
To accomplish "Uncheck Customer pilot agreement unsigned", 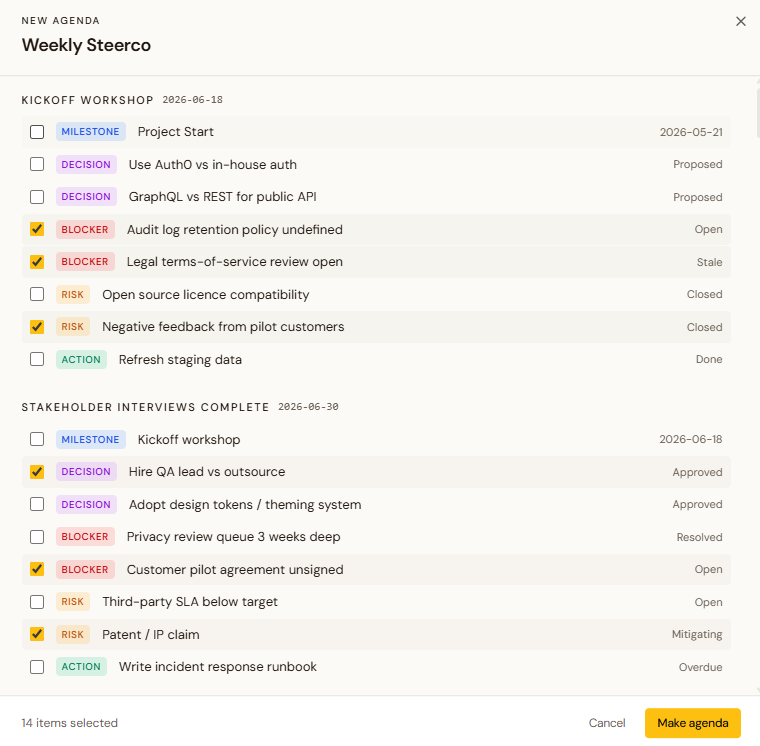I will [x=37, y=569].
